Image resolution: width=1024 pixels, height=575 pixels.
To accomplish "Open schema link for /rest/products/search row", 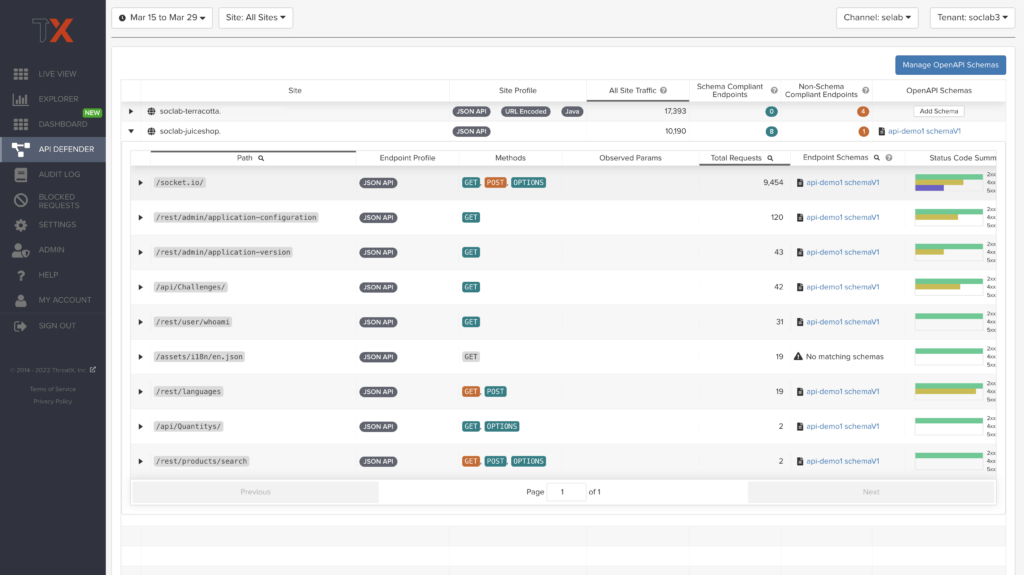I will point(842,461).
